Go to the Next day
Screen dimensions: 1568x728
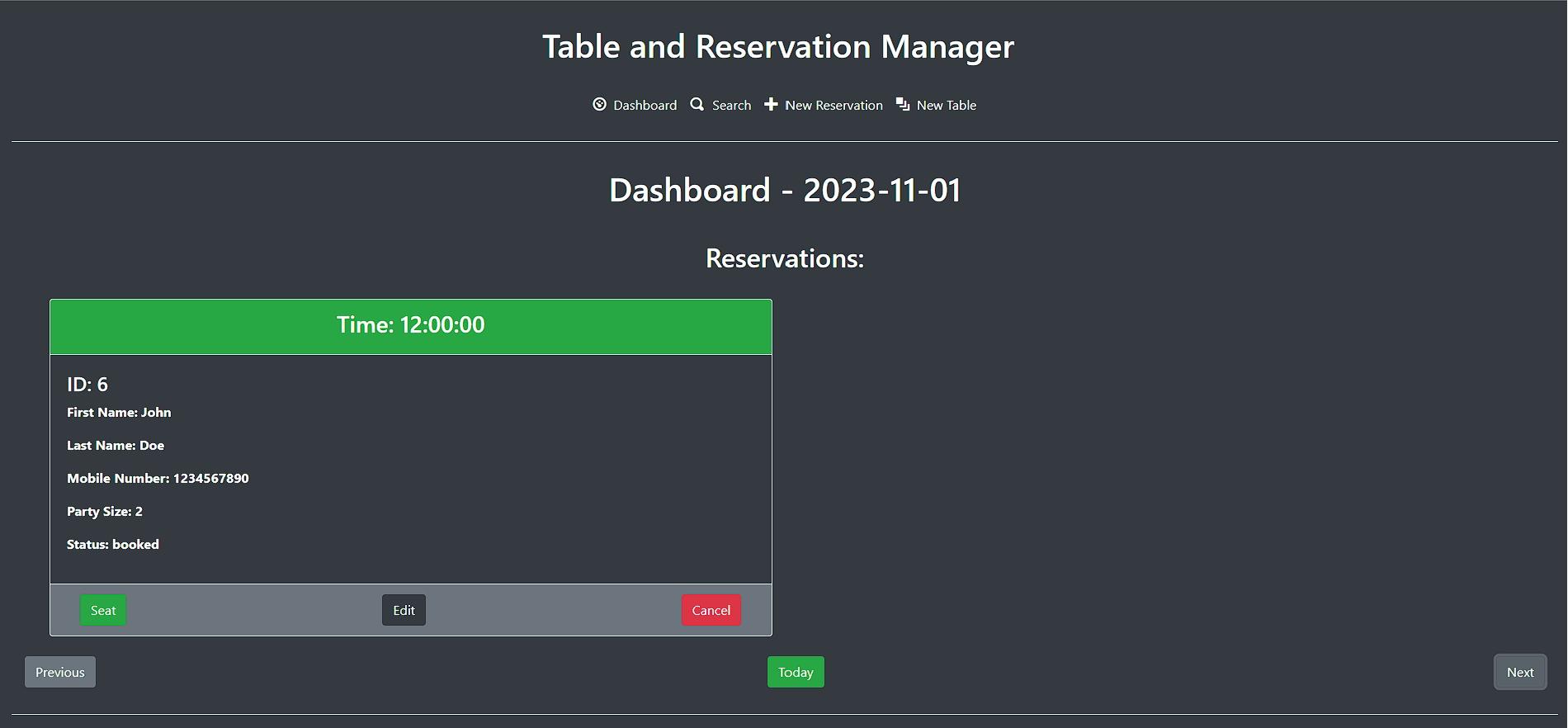tap(1520, 672)
